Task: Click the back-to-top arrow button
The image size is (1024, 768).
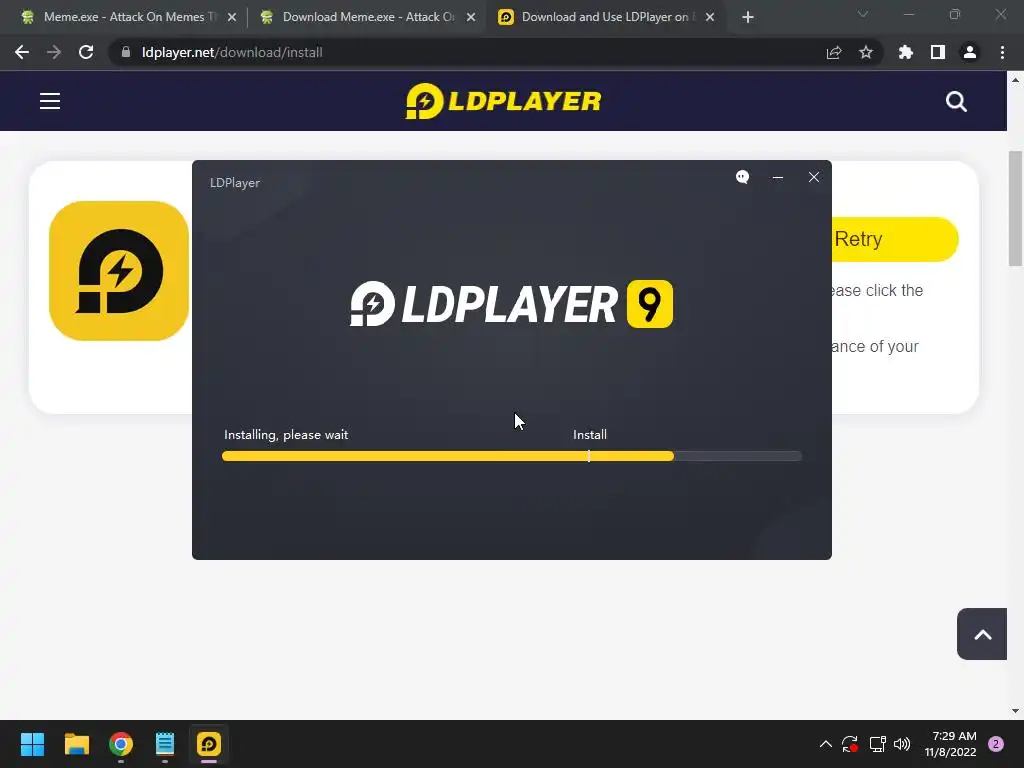Action: (x=982, y=634)
